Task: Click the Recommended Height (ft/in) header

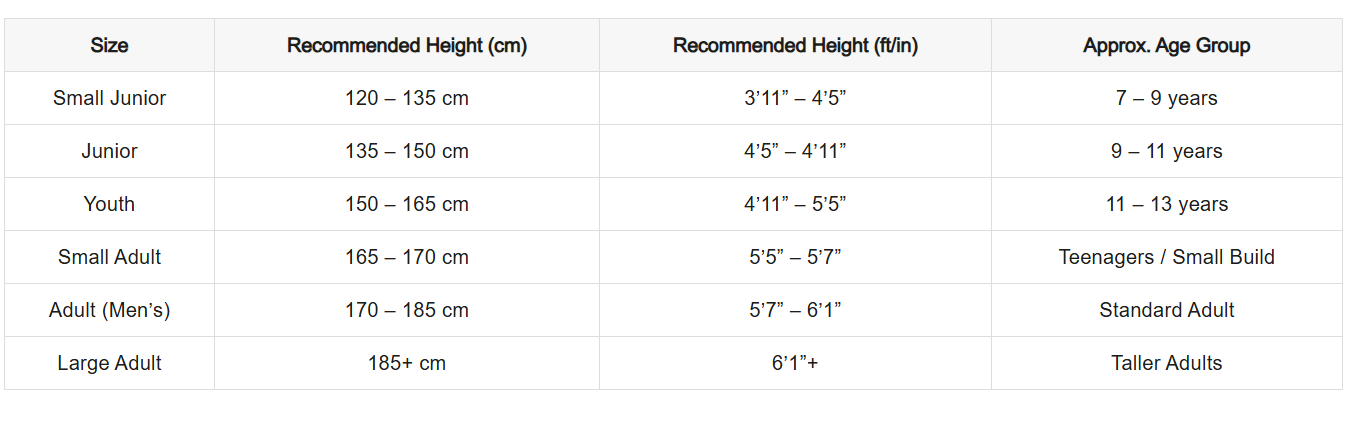Action: click(x=795, y=45)
